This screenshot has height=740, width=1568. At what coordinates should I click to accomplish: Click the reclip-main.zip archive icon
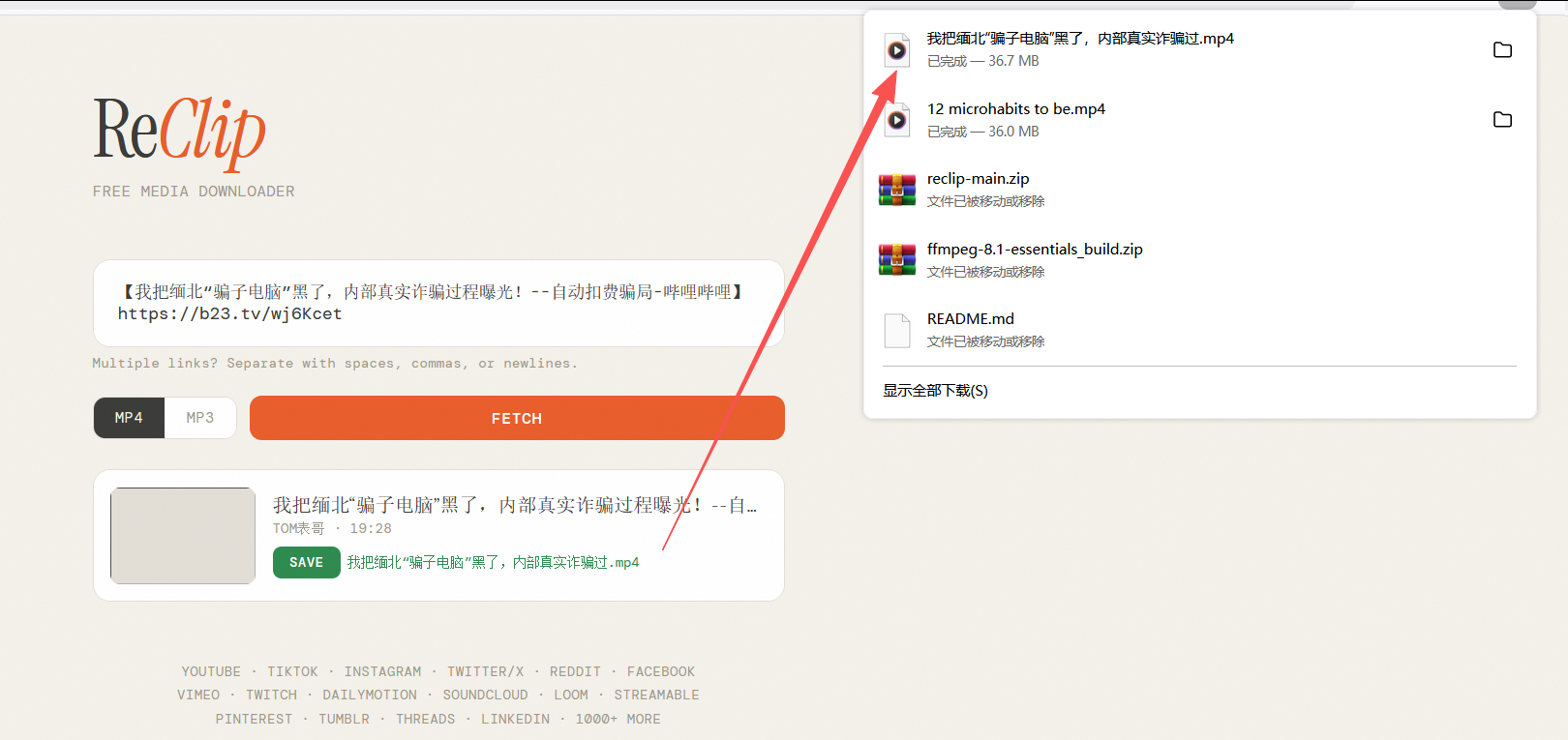pos(897,190)
